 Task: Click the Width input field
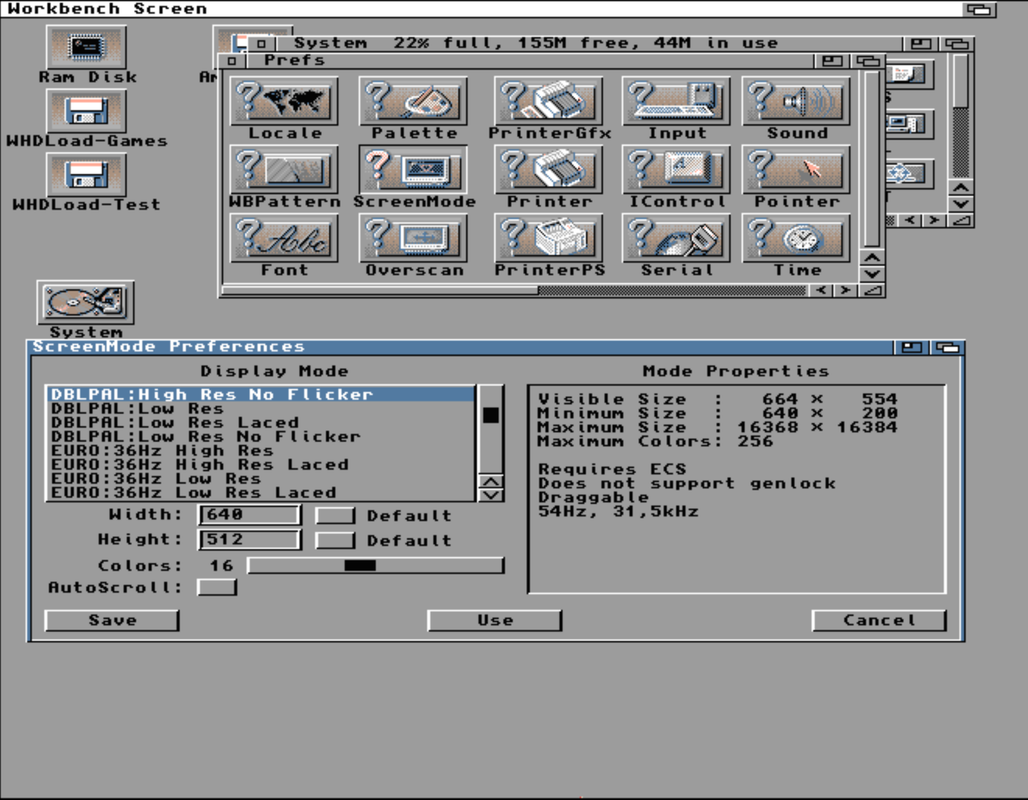click(x=249, y=515)
